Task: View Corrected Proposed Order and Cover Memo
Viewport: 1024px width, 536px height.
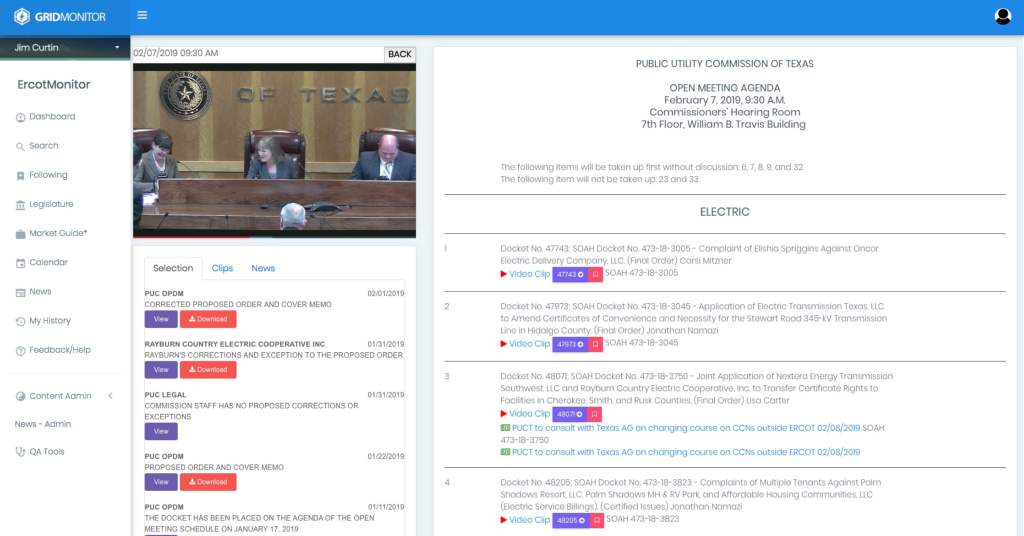Action: coord(161,319)
